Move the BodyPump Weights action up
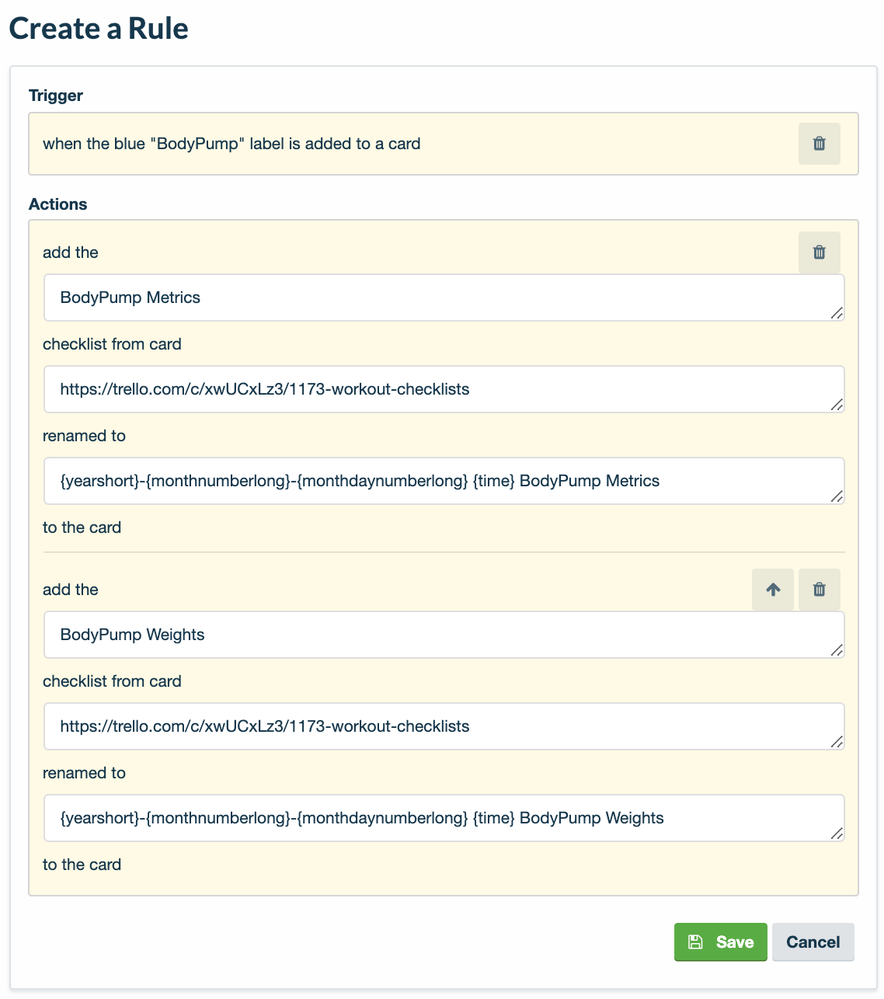Viewport: 884px width, 999px height. point(772,589)
